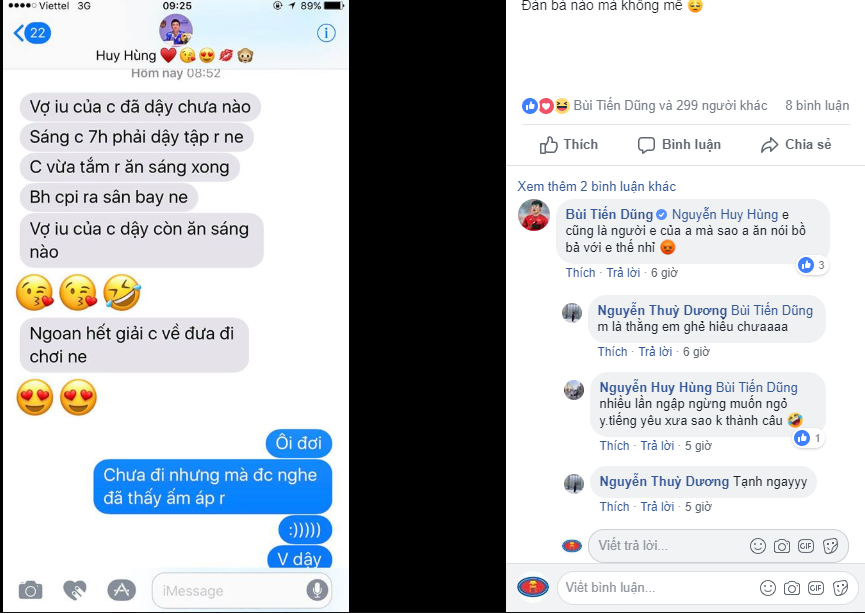865x614 pixels.
Task: Insert a GIF in the comment box
Action: click(x=816, y=588)
